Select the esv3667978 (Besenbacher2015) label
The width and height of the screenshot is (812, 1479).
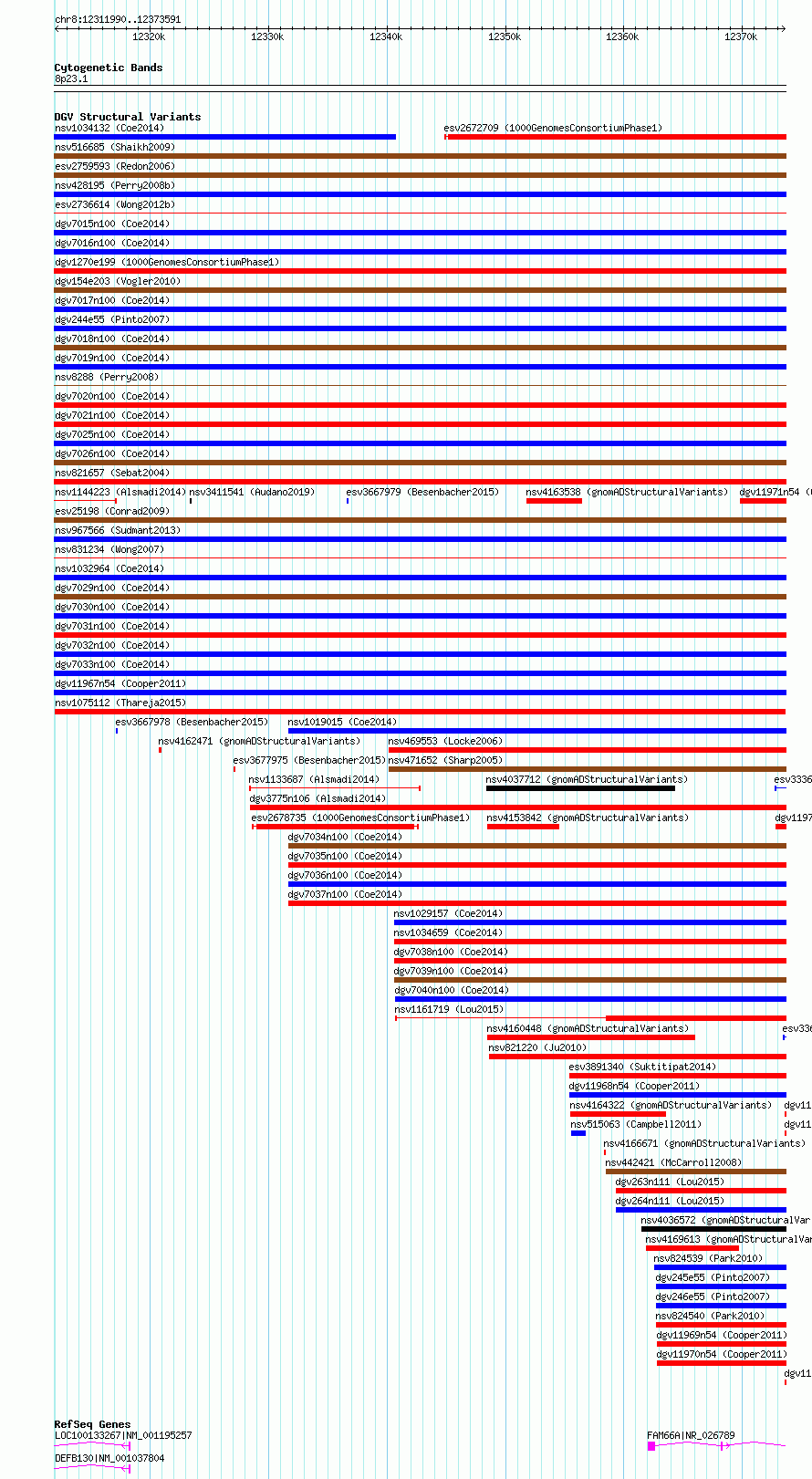192,722
